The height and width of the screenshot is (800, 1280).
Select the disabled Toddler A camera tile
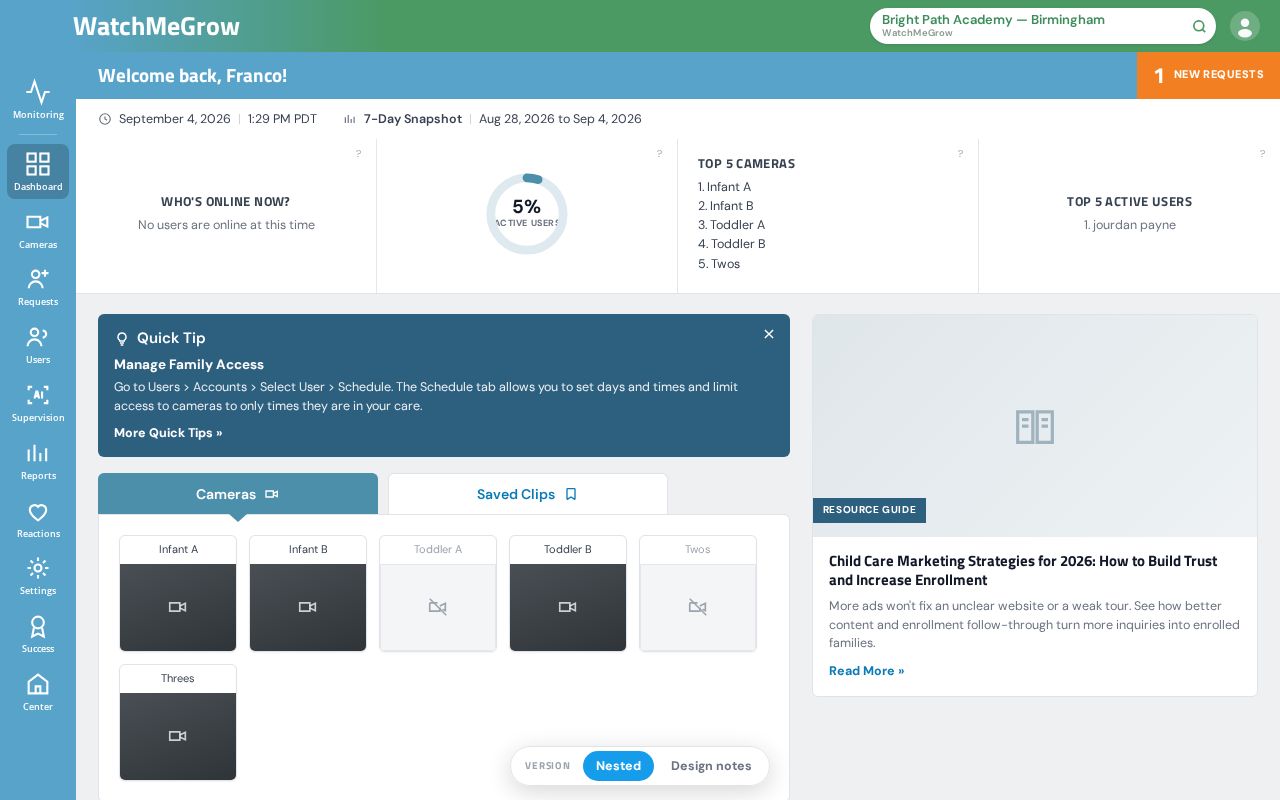click(x=438, y=593)
